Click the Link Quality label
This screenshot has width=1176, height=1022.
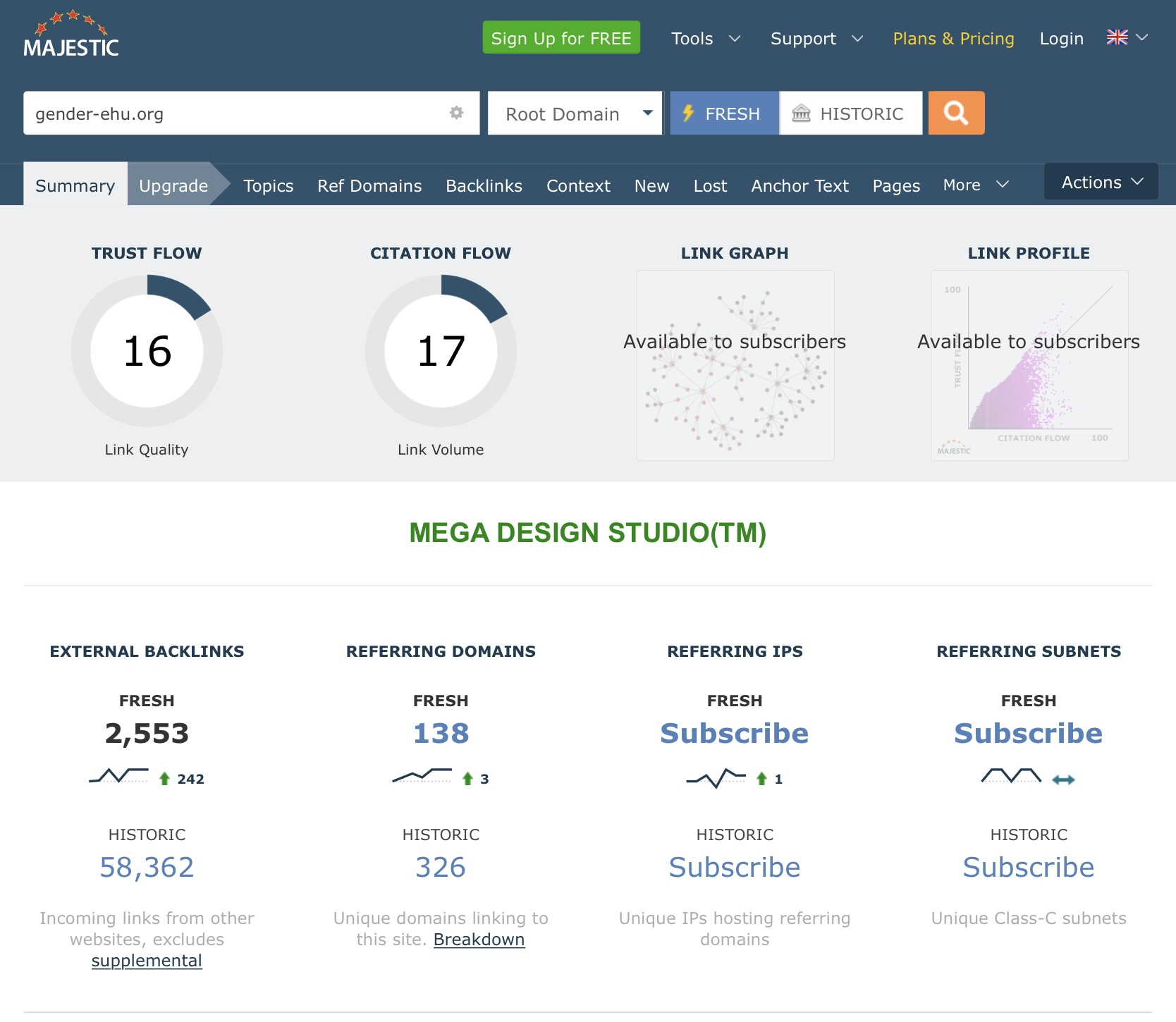click(x=147, y=450)
